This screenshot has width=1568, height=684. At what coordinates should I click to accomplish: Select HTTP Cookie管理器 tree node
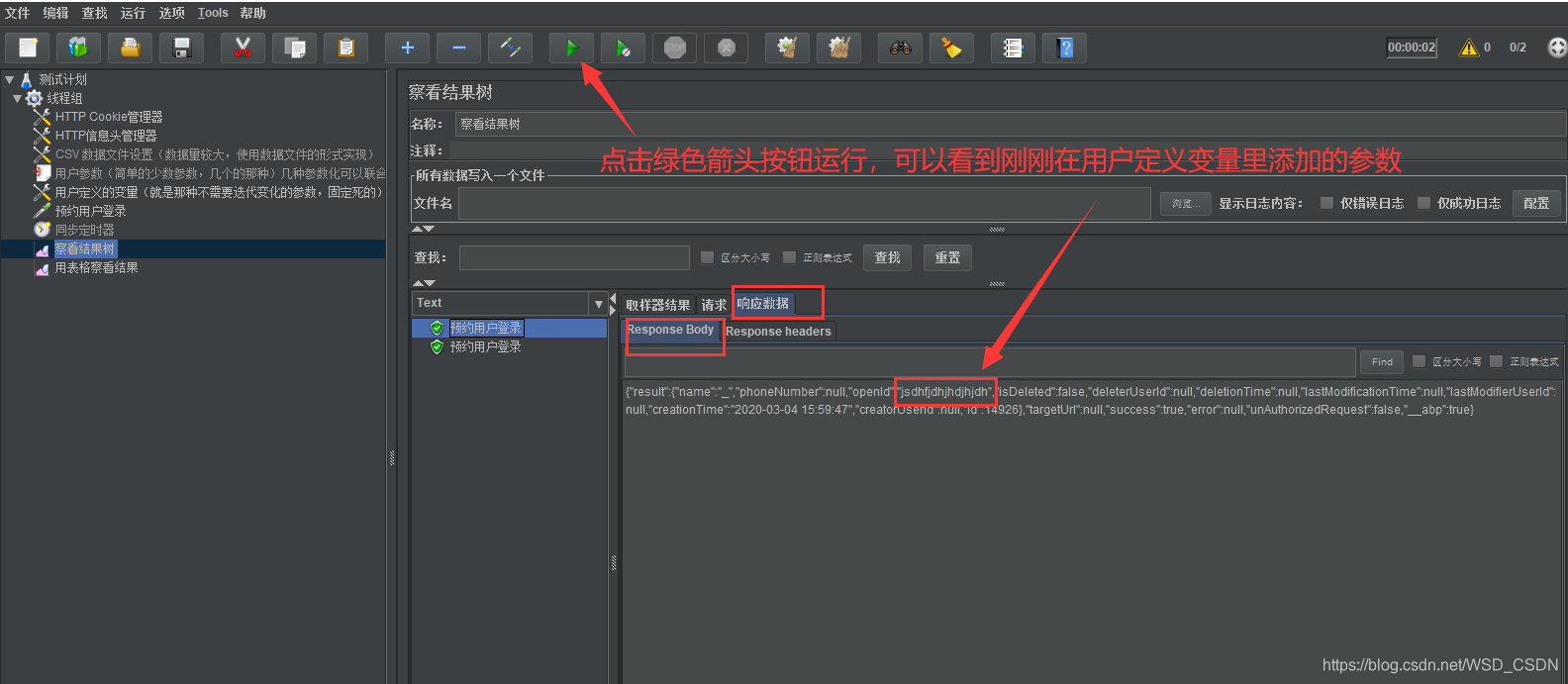108,117
